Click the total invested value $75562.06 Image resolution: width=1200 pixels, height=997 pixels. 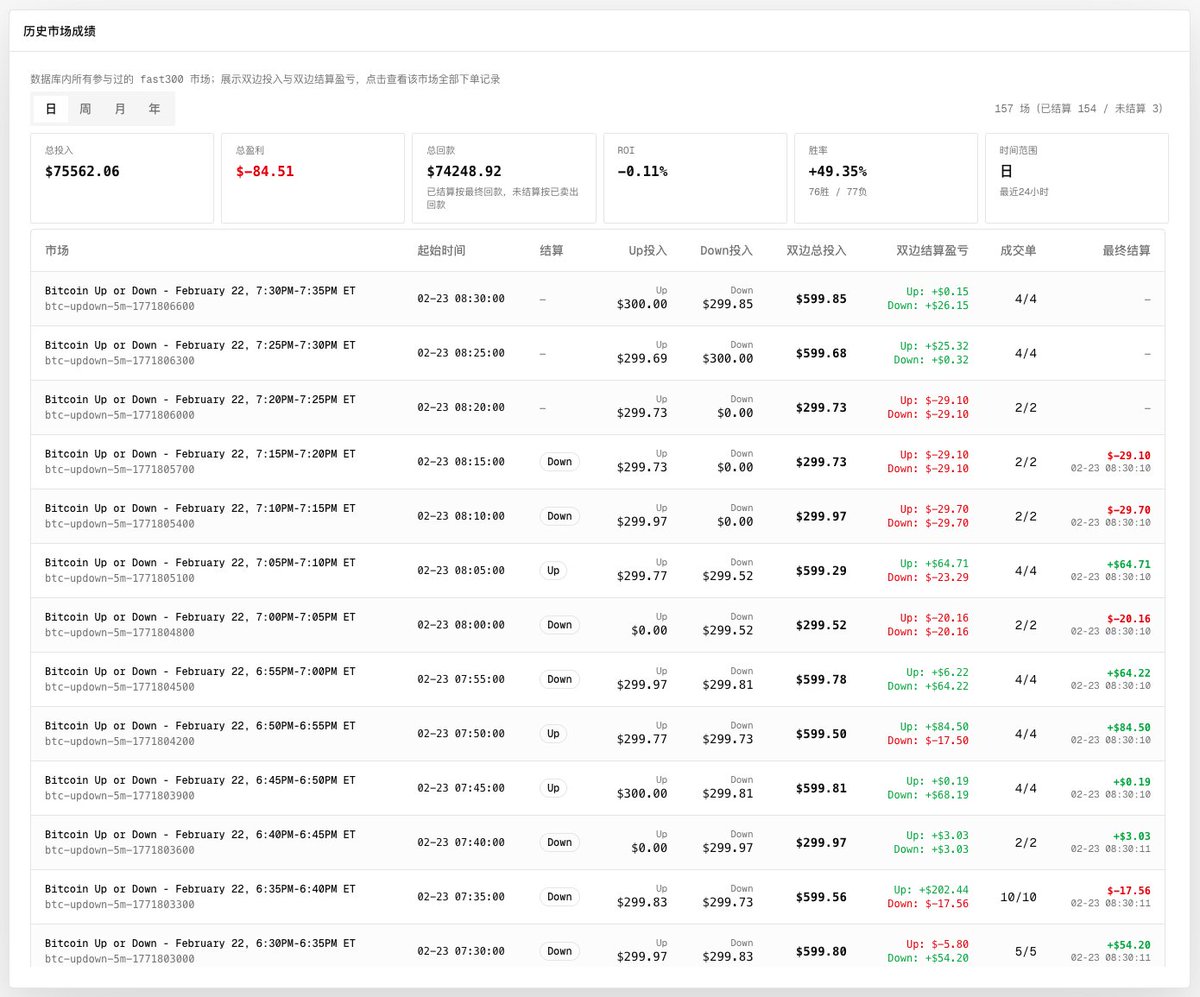point(82,171)
